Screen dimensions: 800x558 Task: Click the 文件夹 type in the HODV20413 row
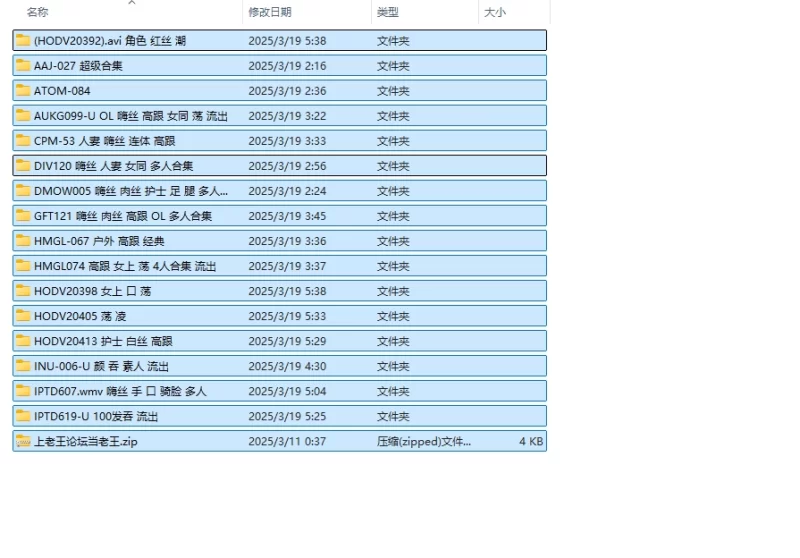[393, 341]
